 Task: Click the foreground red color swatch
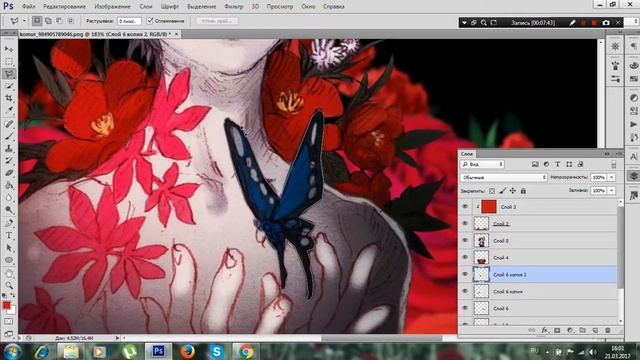point(6,305)
